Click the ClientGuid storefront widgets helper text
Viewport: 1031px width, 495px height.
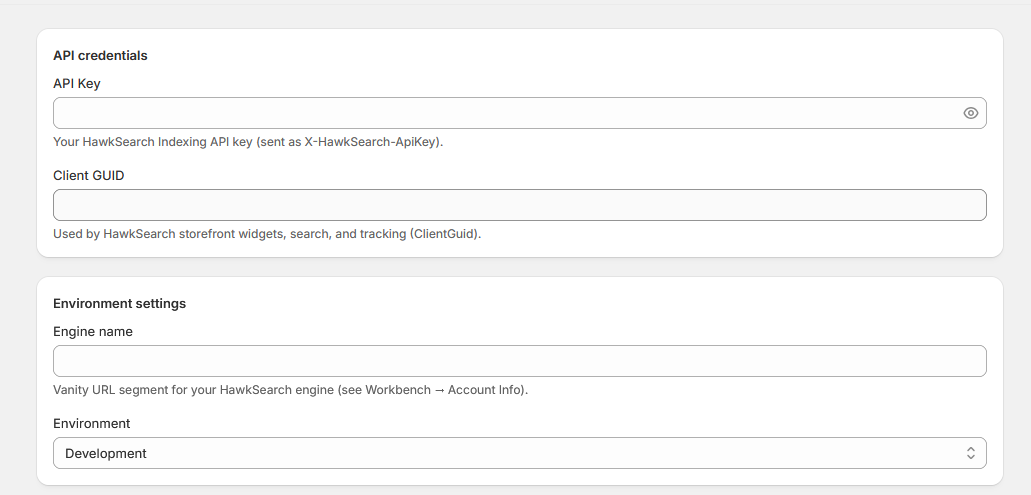267,234
